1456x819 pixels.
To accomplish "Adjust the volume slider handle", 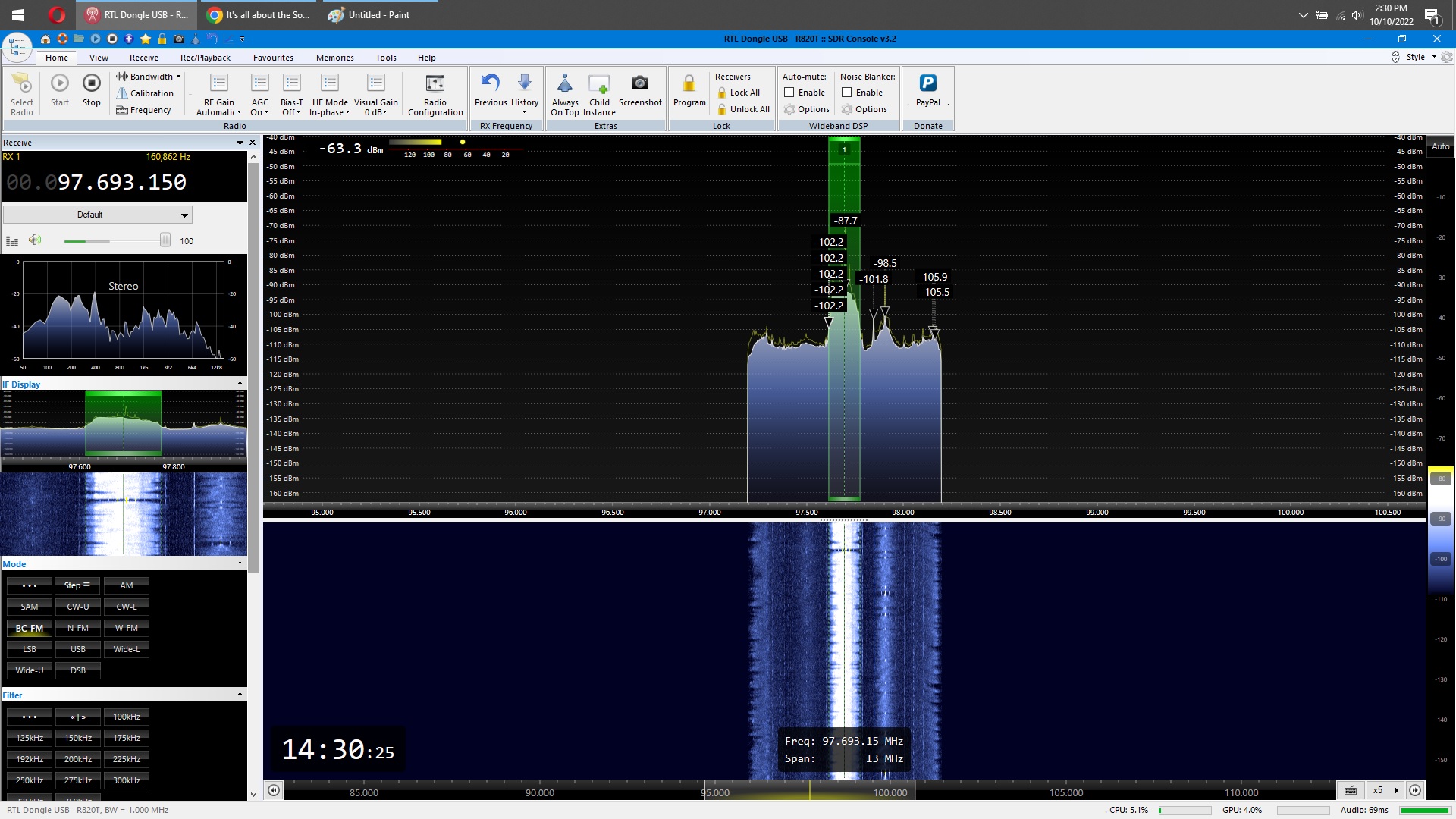I will click(x=165, y=240).
